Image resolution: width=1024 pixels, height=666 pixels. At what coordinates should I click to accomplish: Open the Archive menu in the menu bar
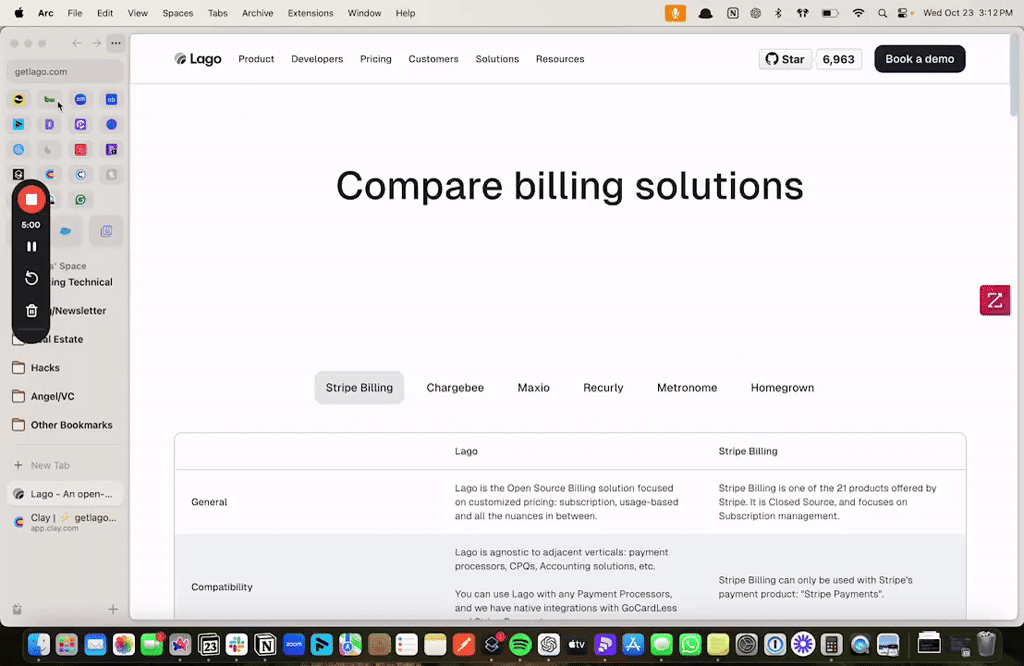coord(257,13)
